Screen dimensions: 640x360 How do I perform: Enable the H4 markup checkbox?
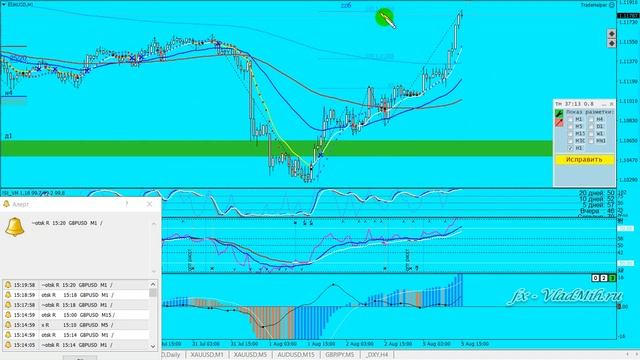(591, 119)
